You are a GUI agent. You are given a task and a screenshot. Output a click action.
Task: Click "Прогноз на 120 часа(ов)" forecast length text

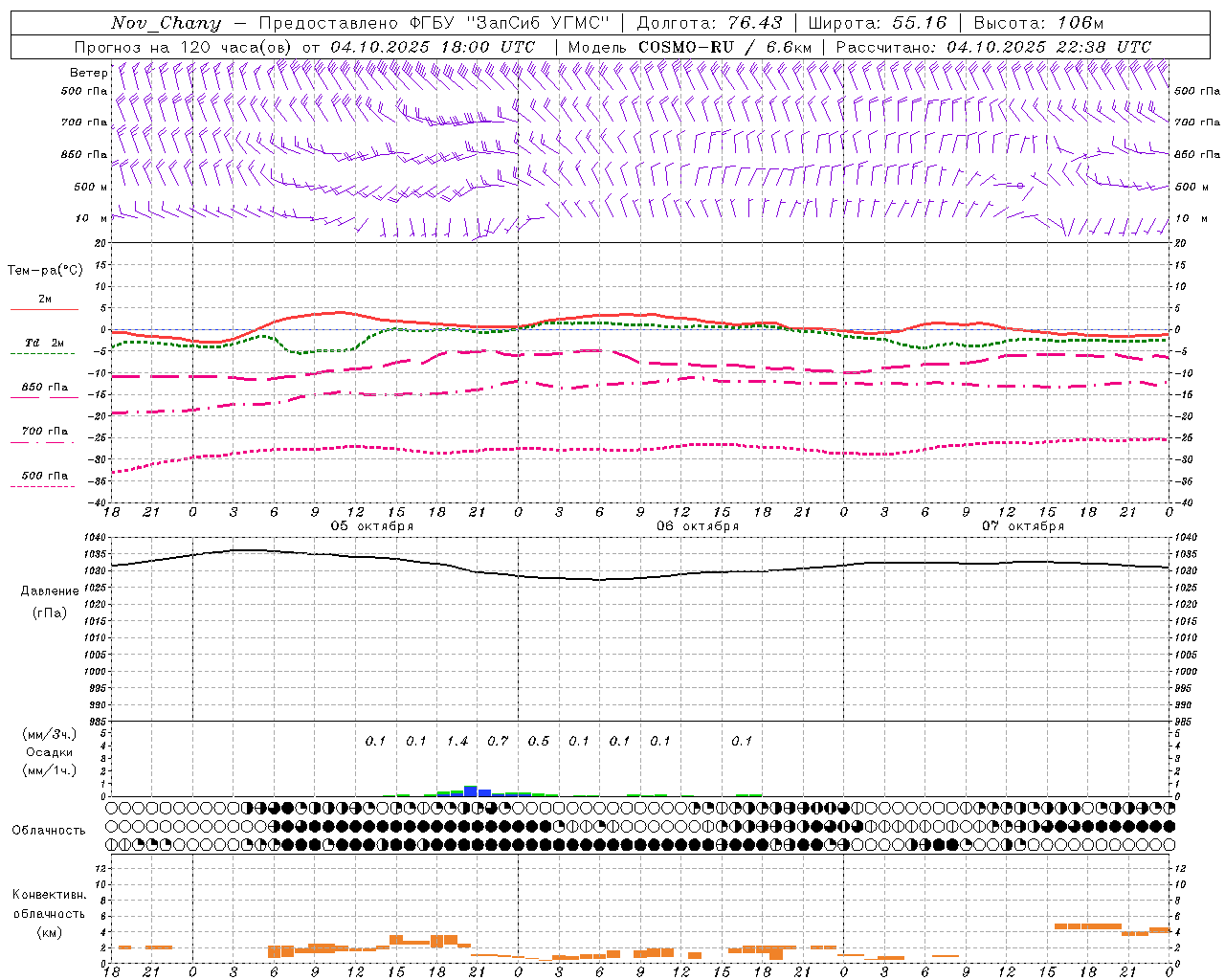185,47
